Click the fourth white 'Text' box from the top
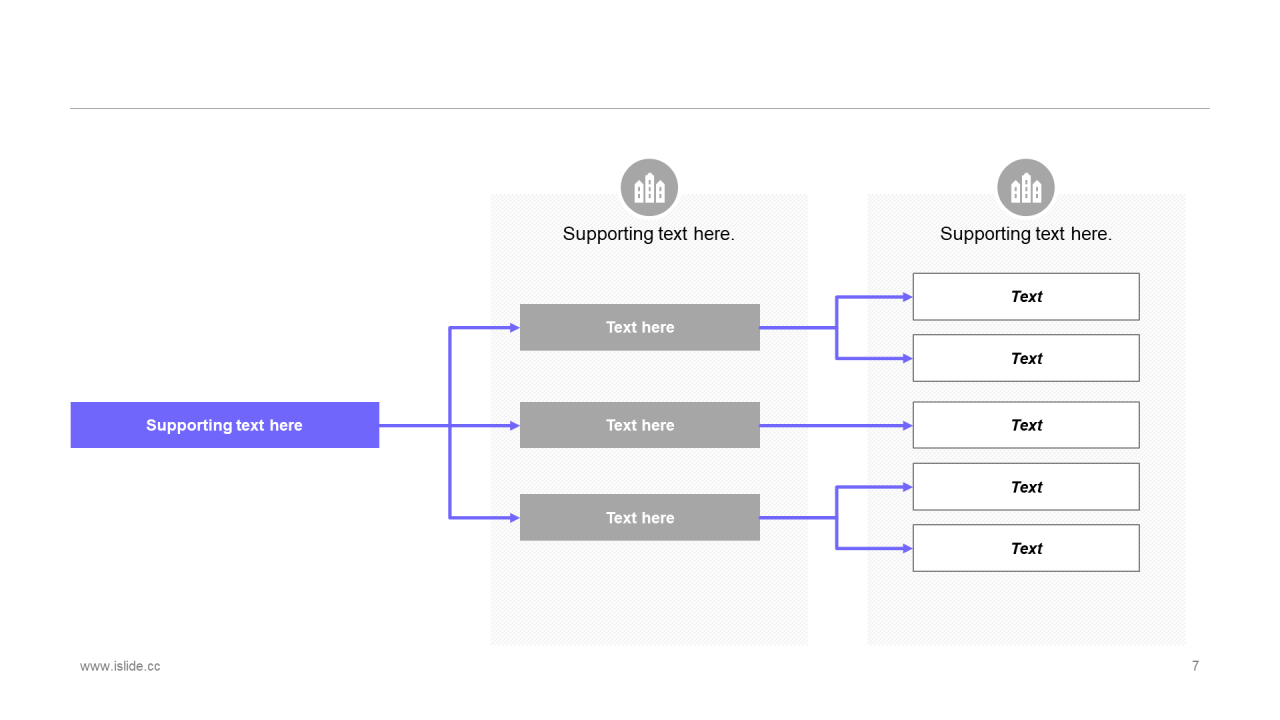 point(1026,487)
